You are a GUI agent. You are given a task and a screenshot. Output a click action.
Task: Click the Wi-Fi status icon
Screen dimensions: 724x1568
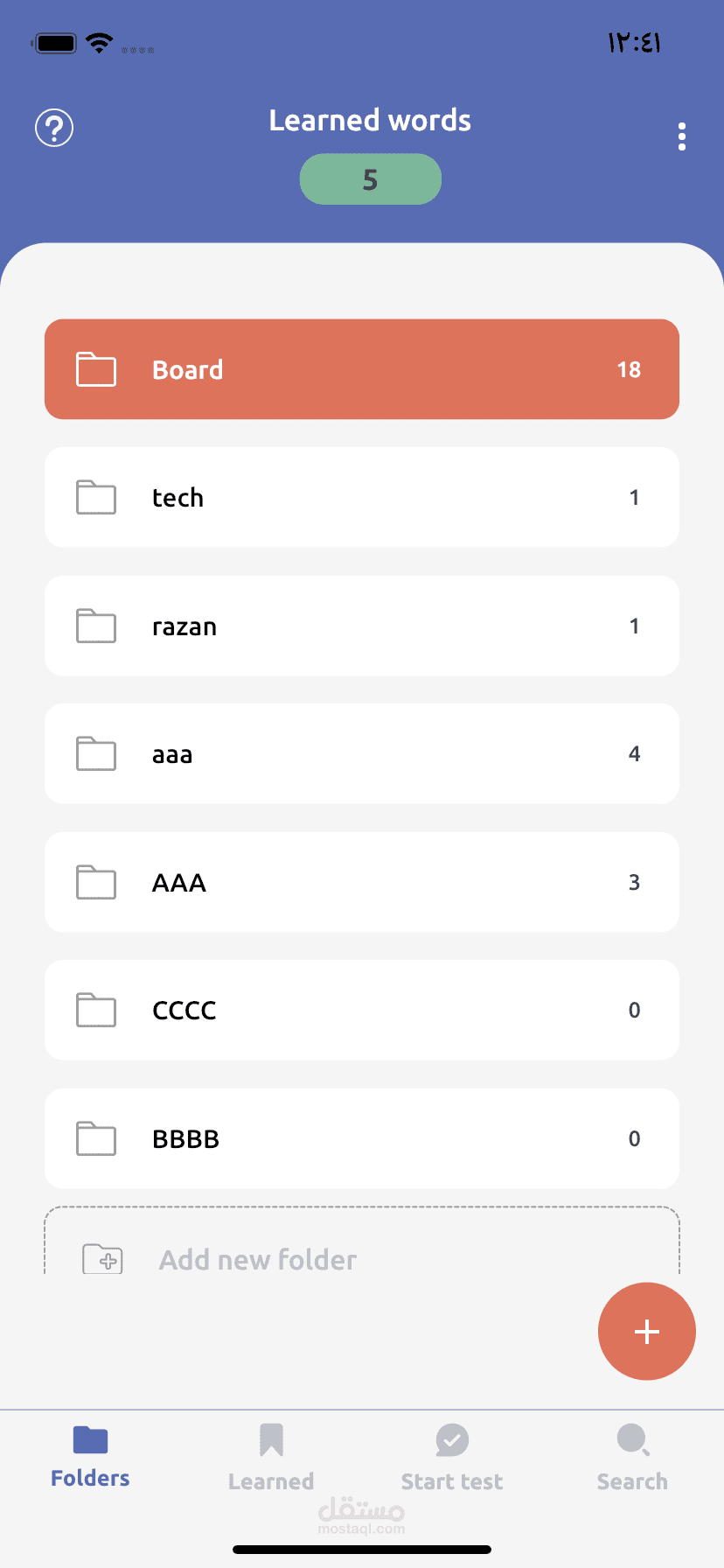coord(100,43)
